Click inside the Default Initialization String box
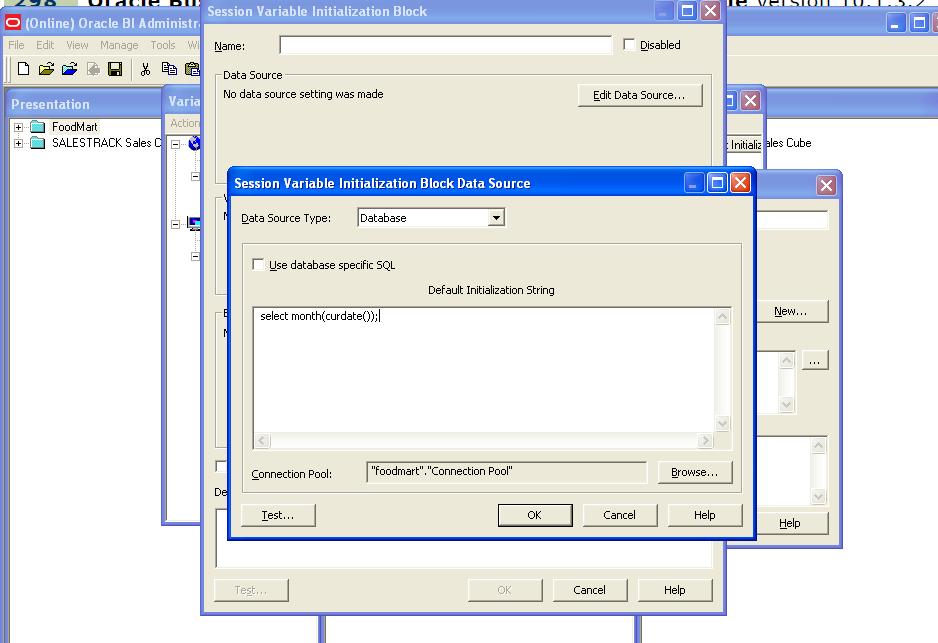The image size is (938, 643). tap(484, 370)
